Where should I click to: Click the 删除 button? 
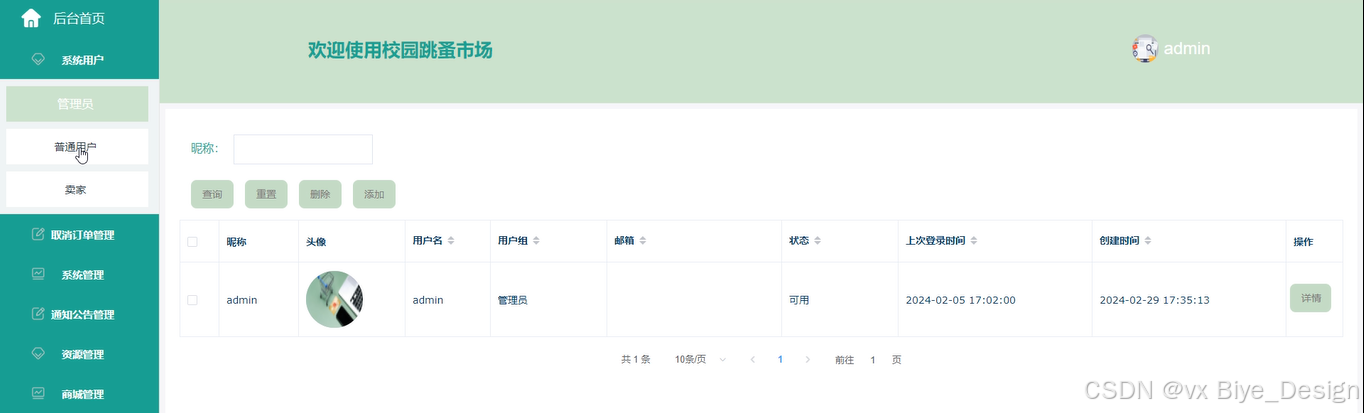click(320, 194)
